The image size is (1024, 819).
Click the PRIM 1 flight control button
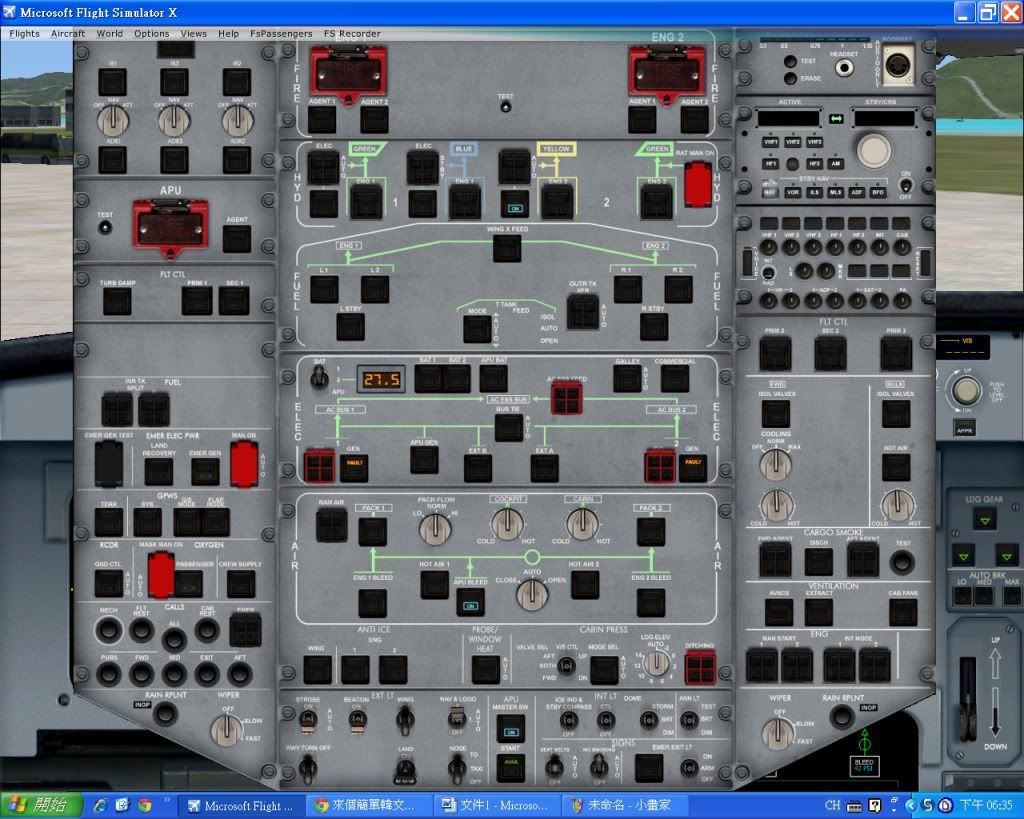tap(197, 301)
